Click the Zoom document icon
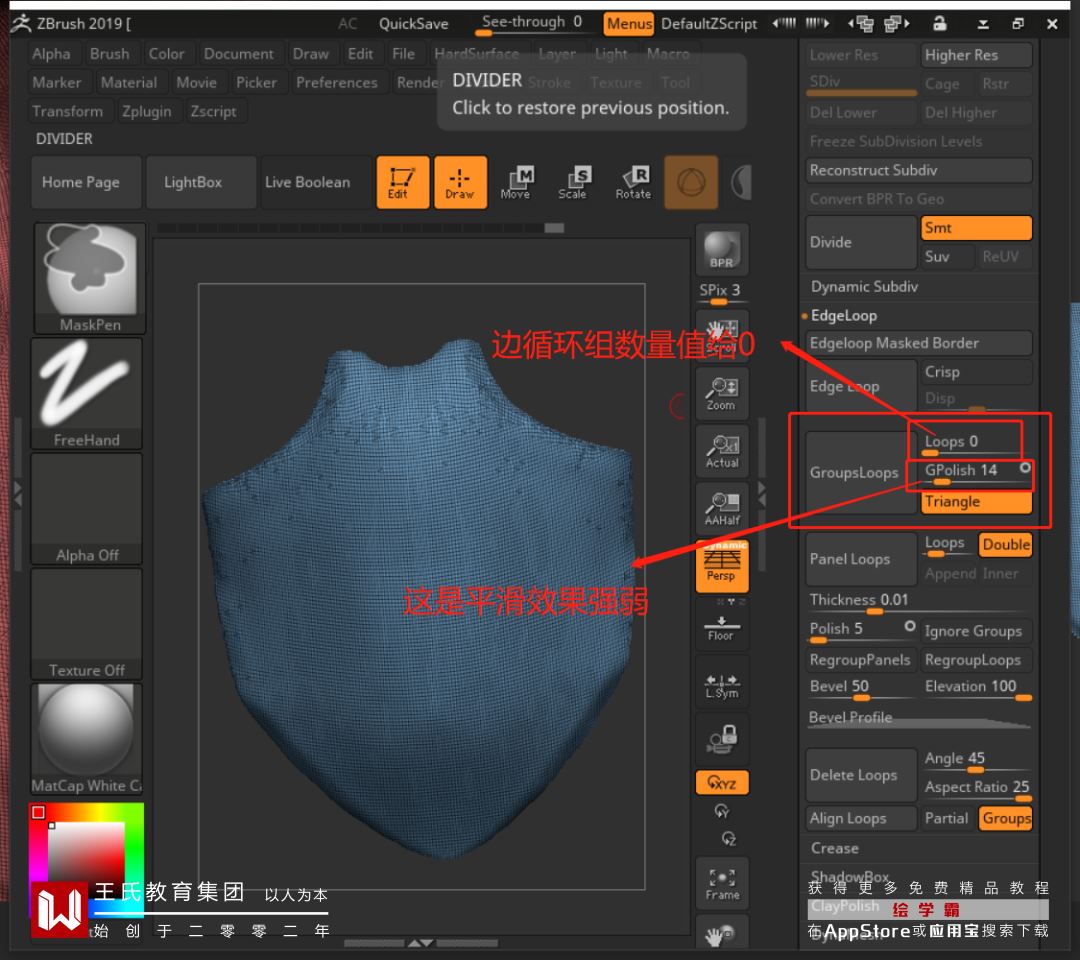The image size is (1080, 960). coord(721,394)
